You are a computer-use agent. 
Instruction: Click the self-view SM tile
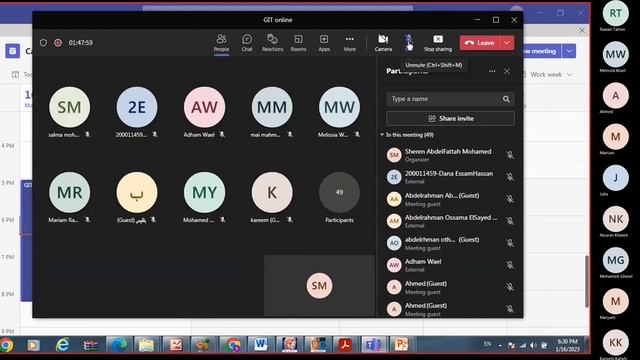pyautogui.click(x=319, y=286)
